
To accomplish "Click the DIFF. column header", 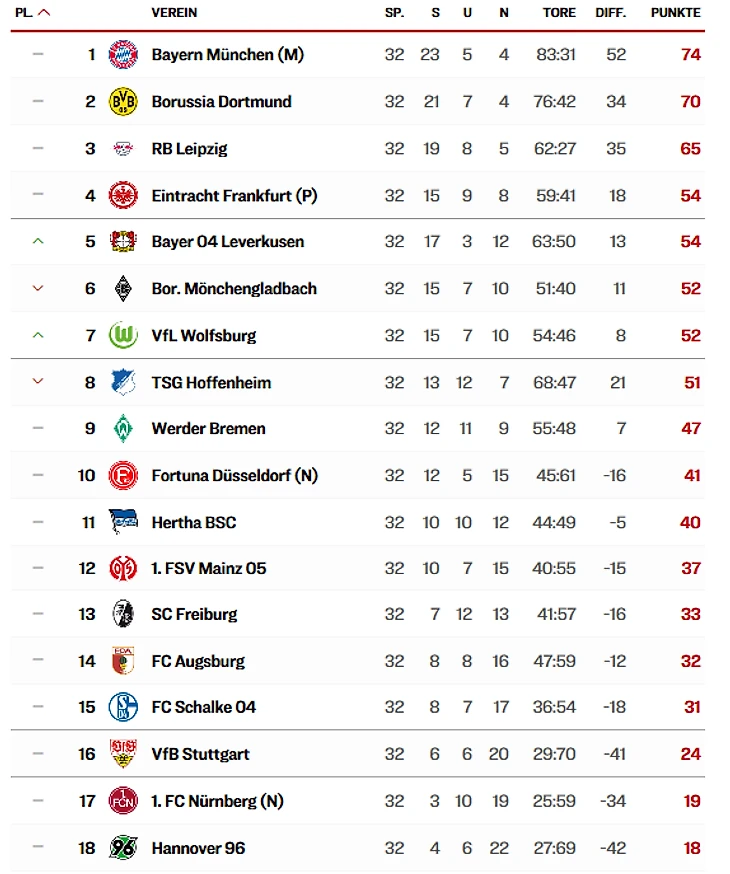I will click(x=610, y=13).
